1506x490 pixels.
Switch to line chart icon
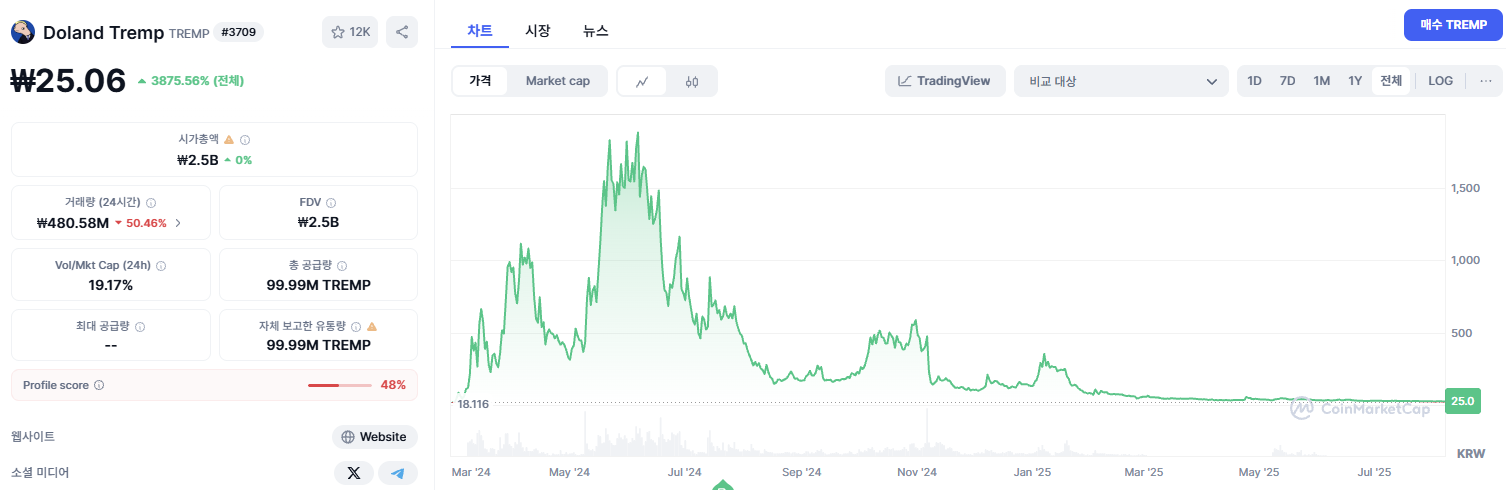point(643,81)
